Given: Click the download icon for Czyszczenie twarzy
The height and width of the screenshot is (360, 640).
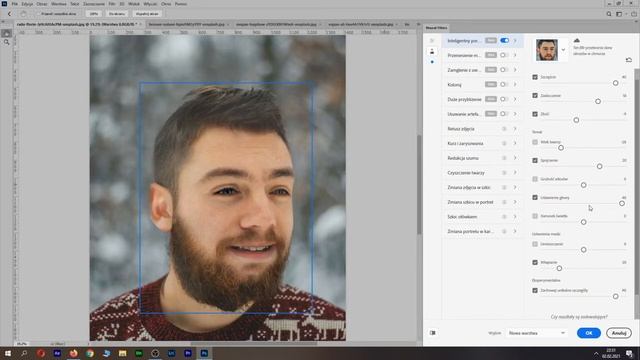Looking at the screenshot, I should (x=504, y=173).
